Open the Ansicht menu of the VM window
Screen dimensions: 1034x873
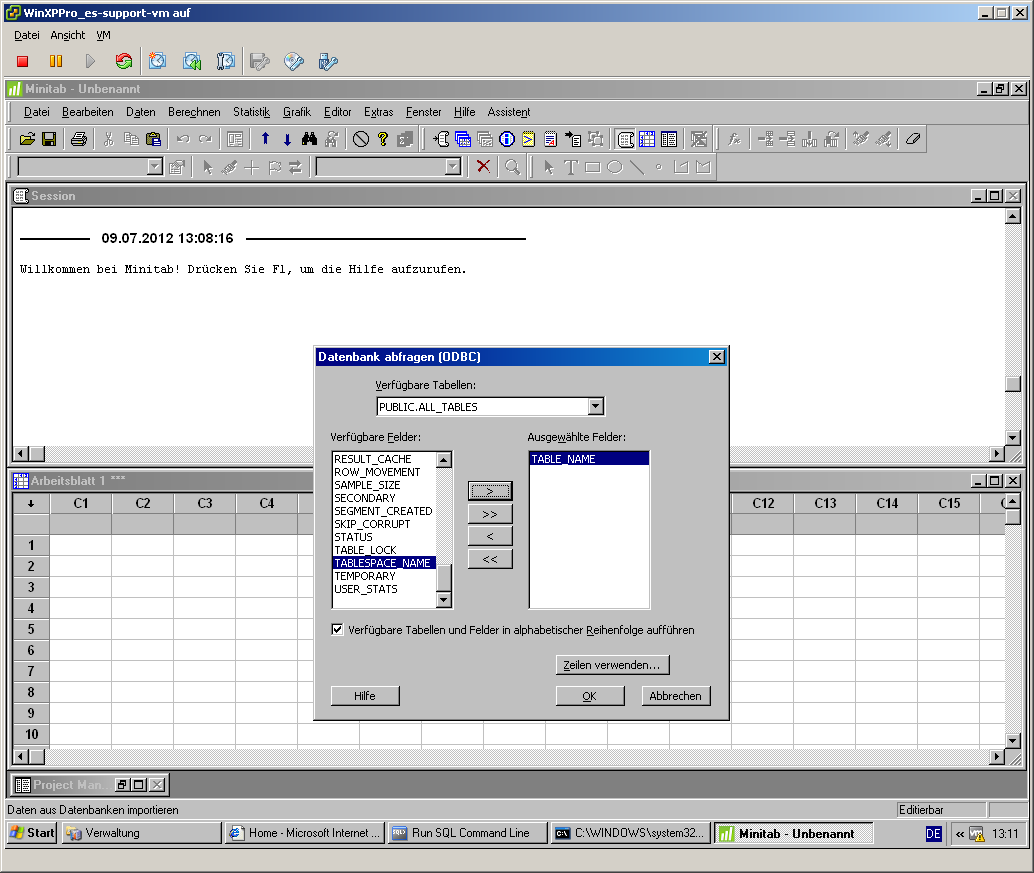tap(68, 35)
